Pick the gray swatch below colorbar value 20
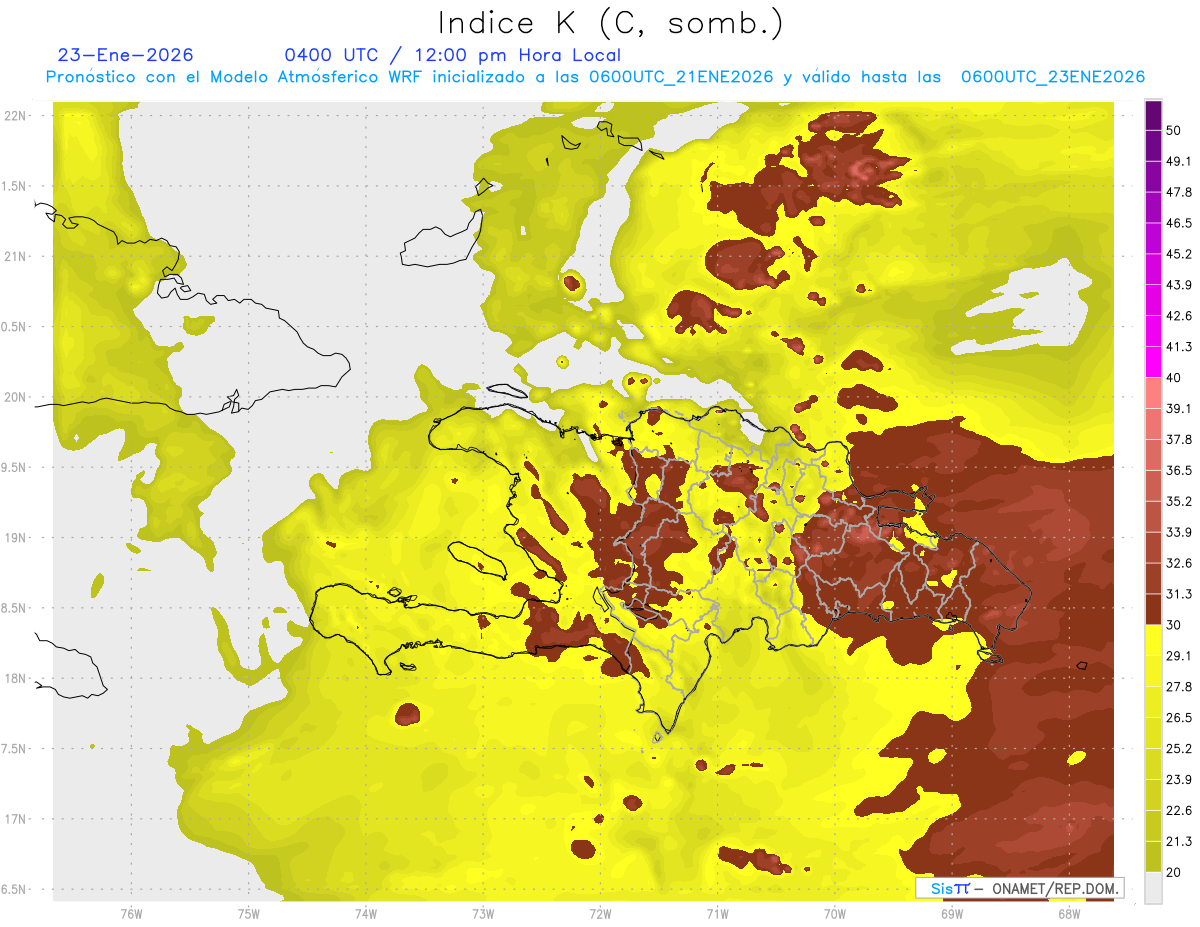 click(1153, 888)
